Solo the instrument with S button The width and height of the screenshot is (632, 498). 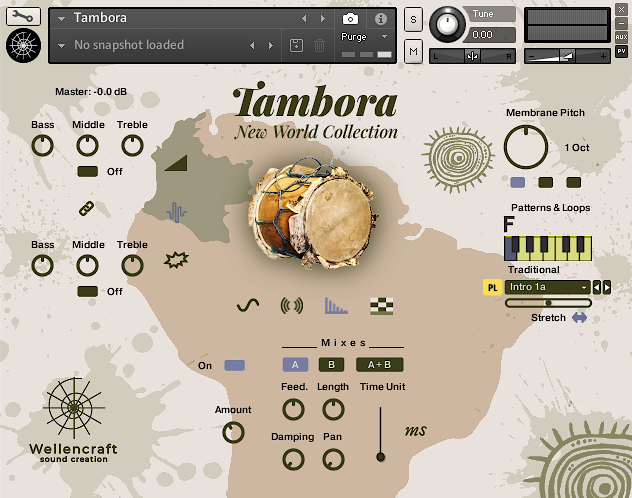pos(413,19)
